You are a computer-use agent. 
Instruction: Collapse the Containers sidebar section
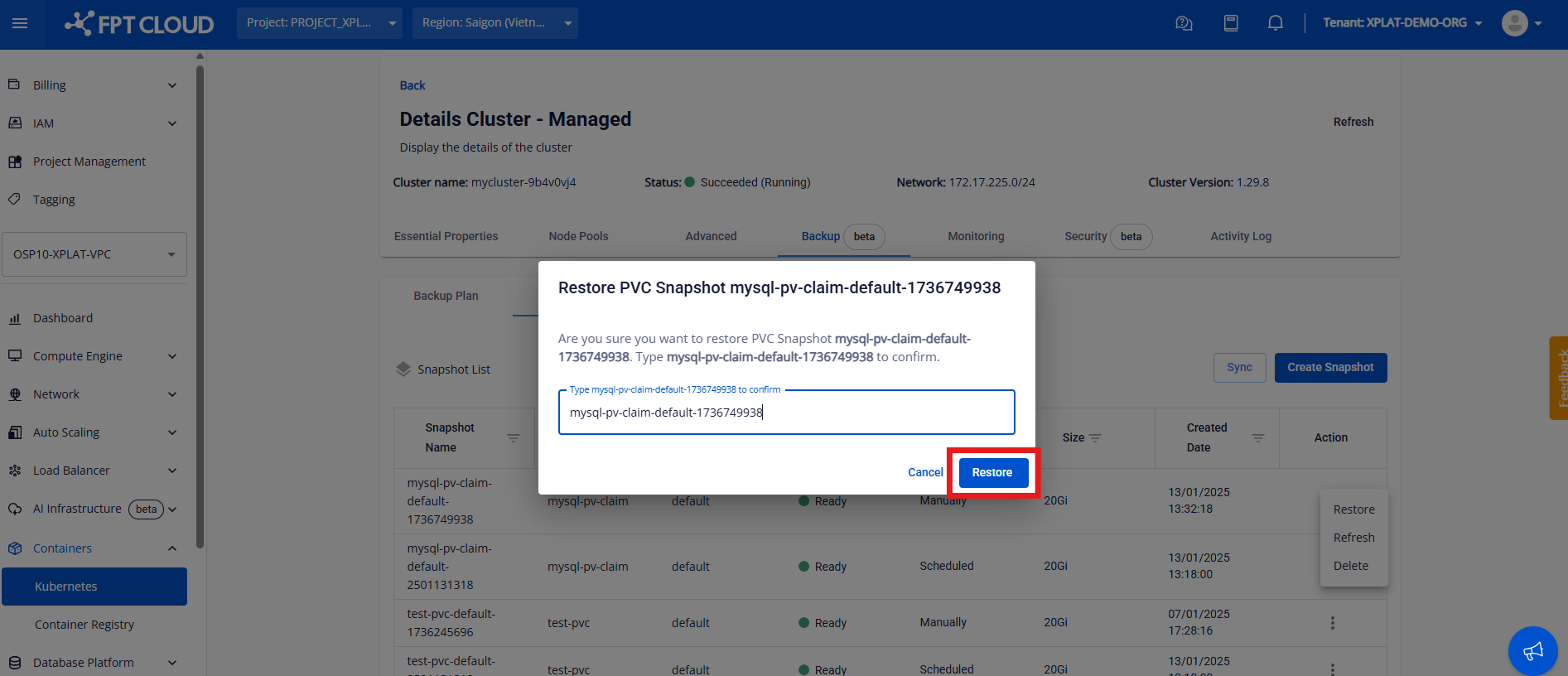(x=172, y=548)
